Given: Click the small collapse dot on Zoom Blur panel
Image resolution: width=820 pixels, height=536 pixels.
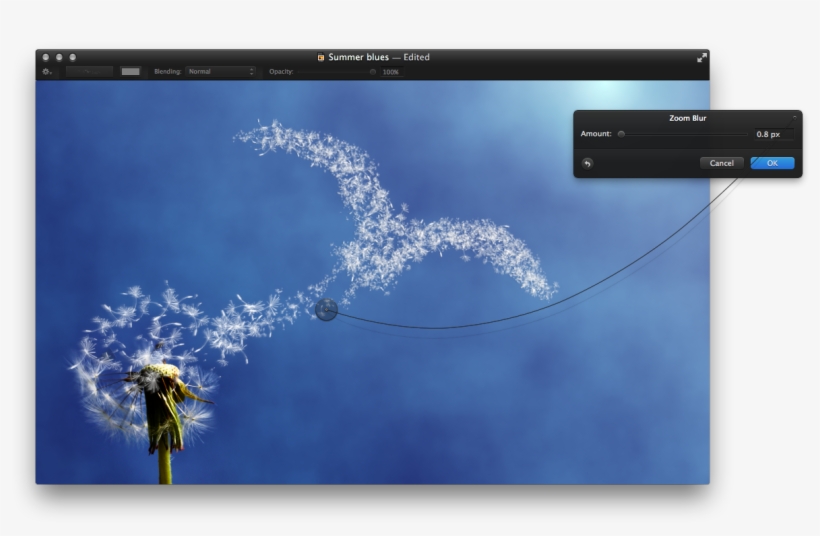Looking at the screenshot, I should pos(795,117).
